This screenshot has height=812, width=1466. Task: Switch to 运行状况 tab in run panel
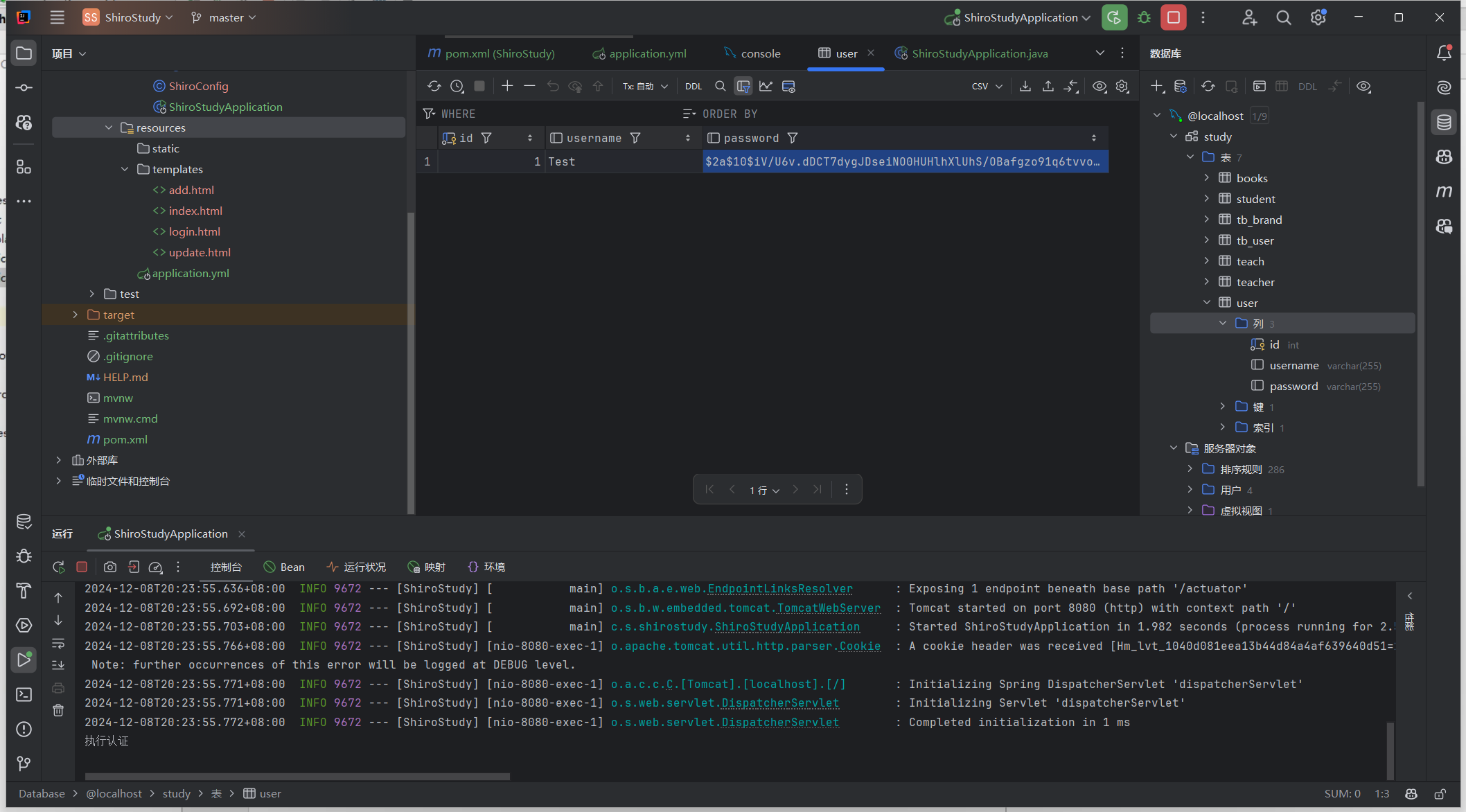click(x=356, y=567)
